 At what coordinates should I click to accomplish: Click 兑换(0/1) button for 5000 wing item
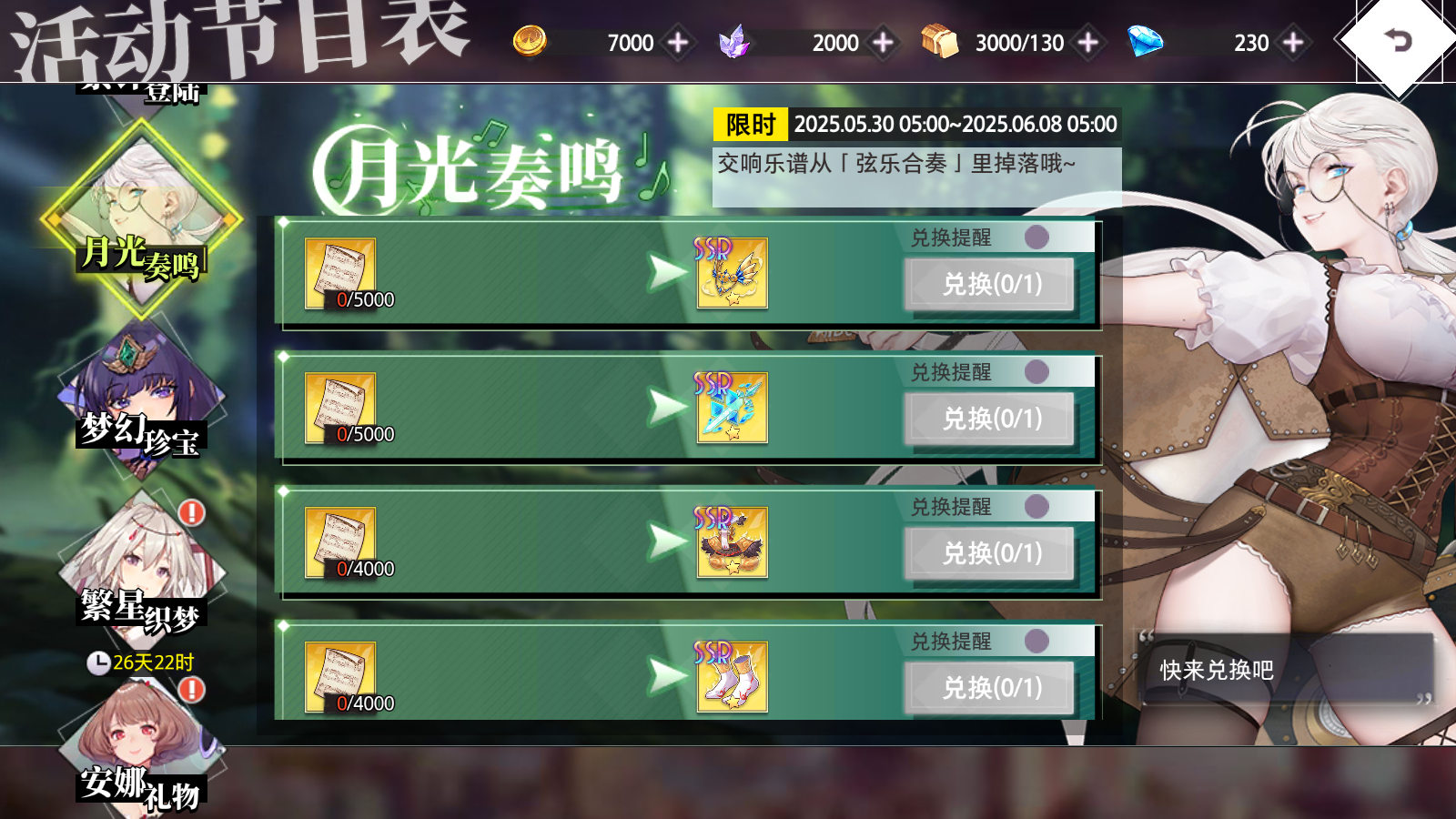tap(990, 285)
